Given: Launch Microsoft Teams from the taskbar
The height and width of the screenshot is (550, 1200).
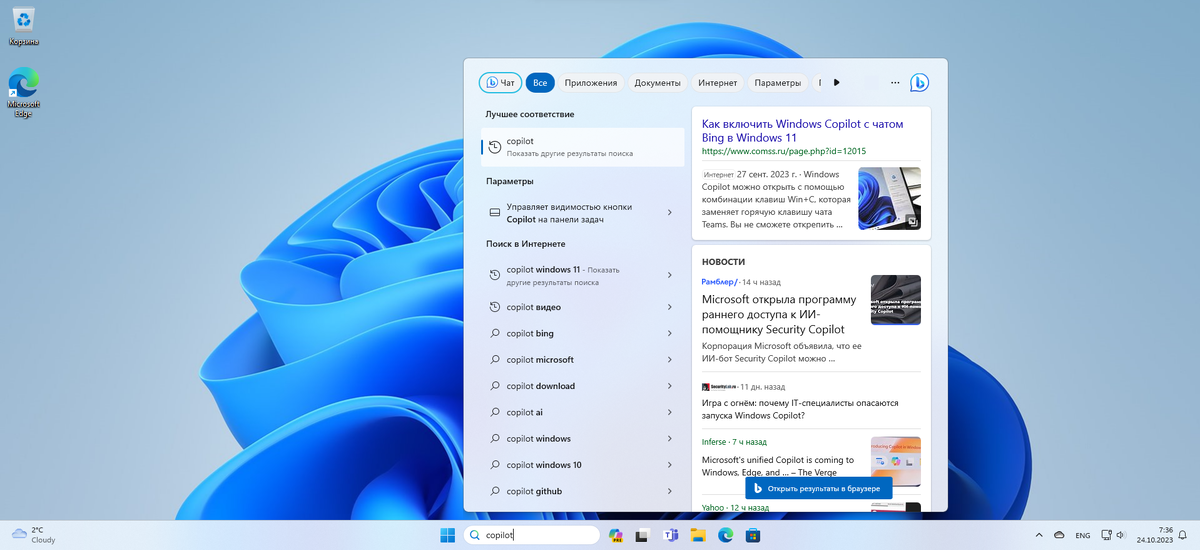Looking at the screenshot, I should pyautogui.click(x=670, y=535).
